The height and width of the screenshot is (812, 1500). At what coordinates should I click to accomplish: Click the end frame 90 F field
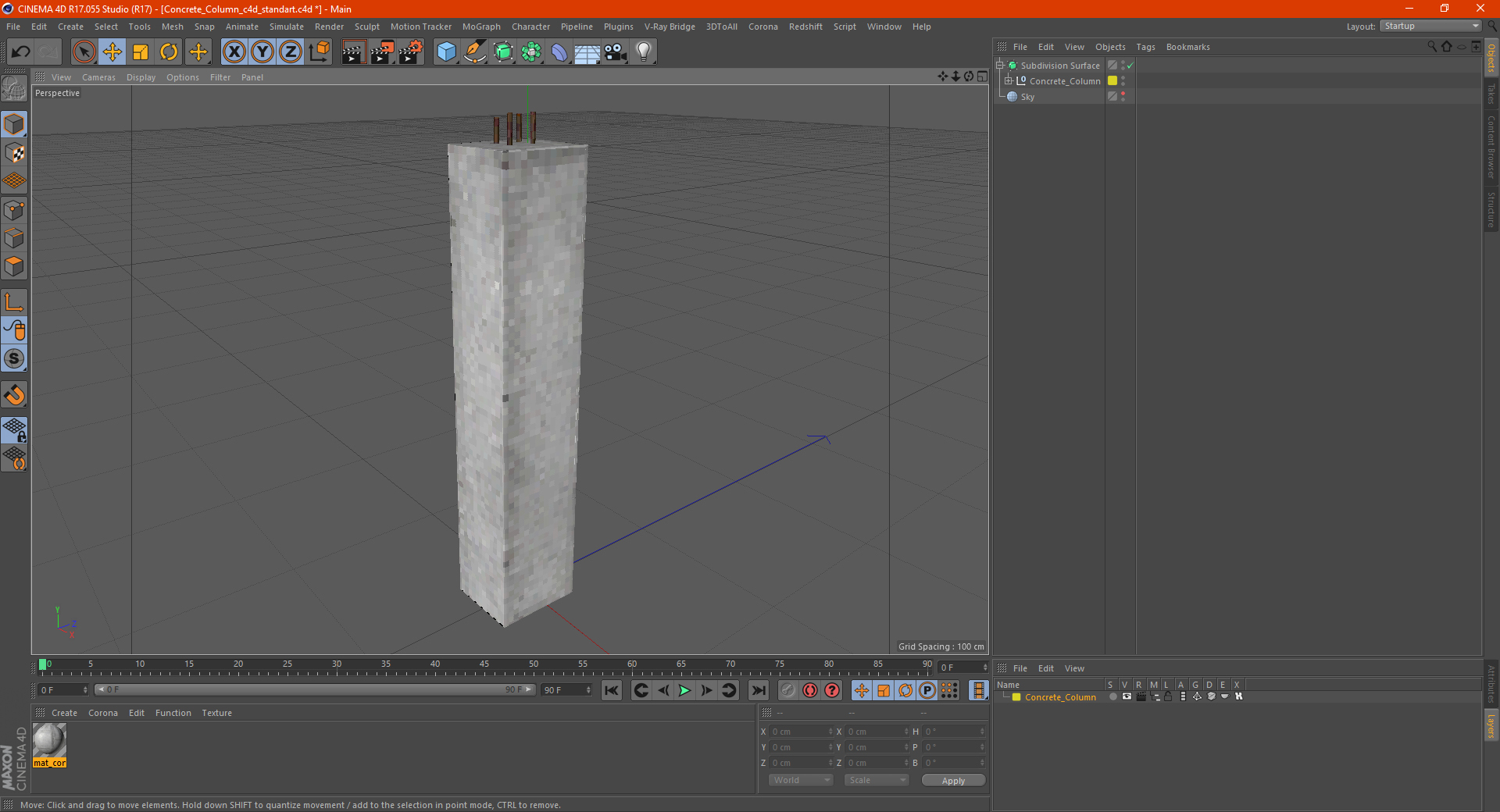567,690
